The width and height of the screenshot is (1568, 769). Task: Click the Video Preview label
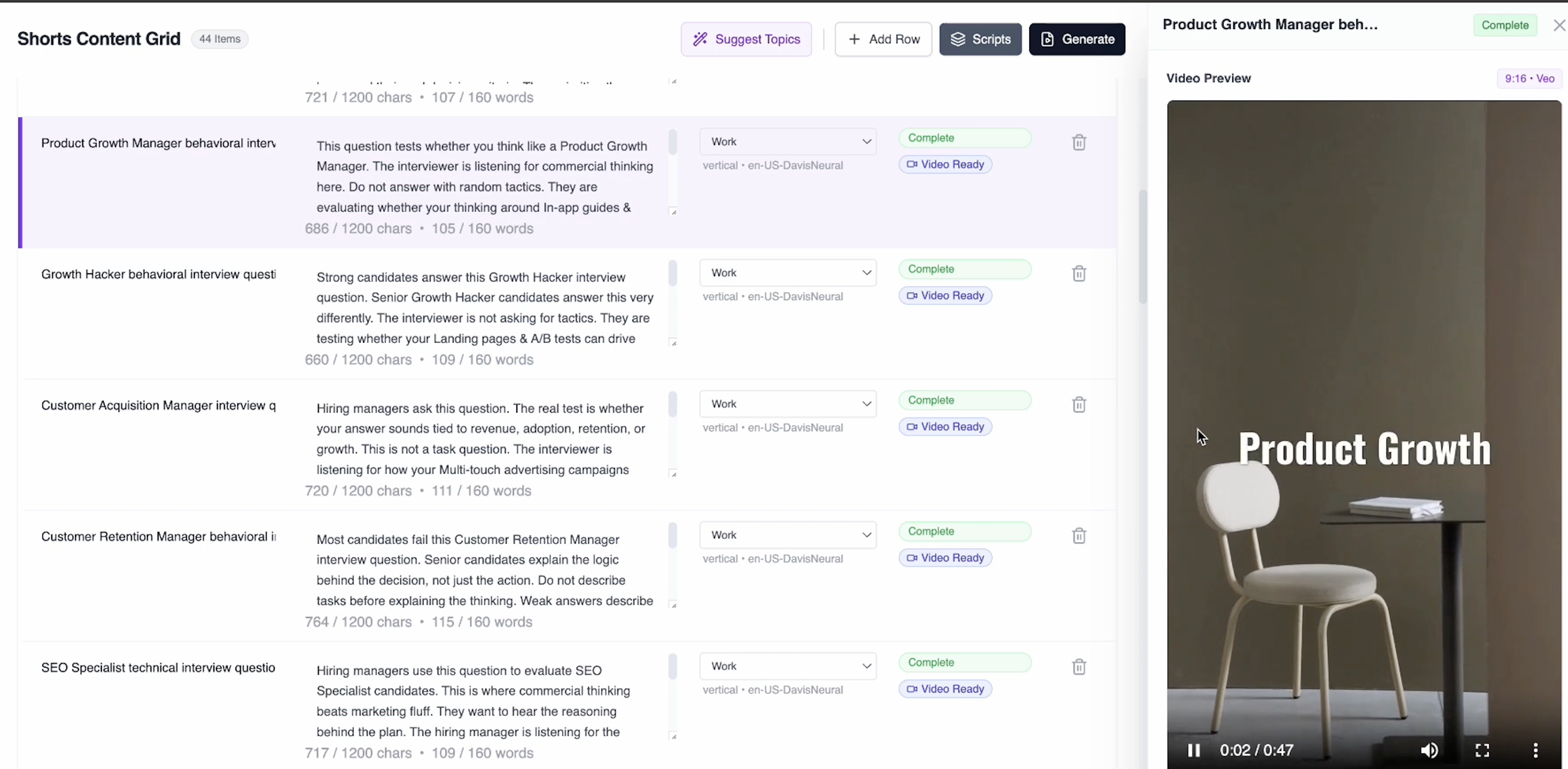pos(1208,78)
